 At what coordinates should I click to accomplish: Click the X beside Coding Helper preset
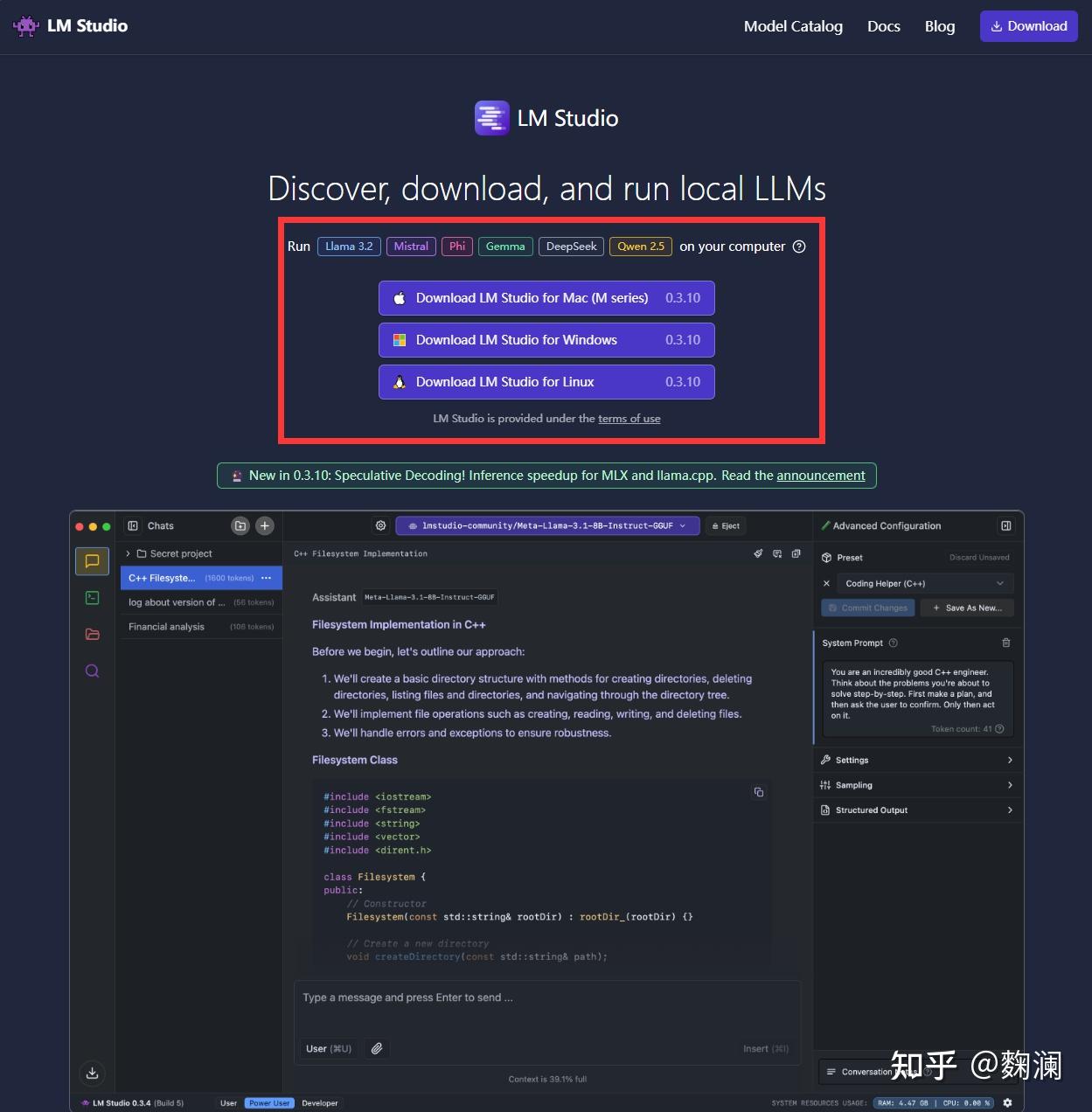click(x=826, y=583)
